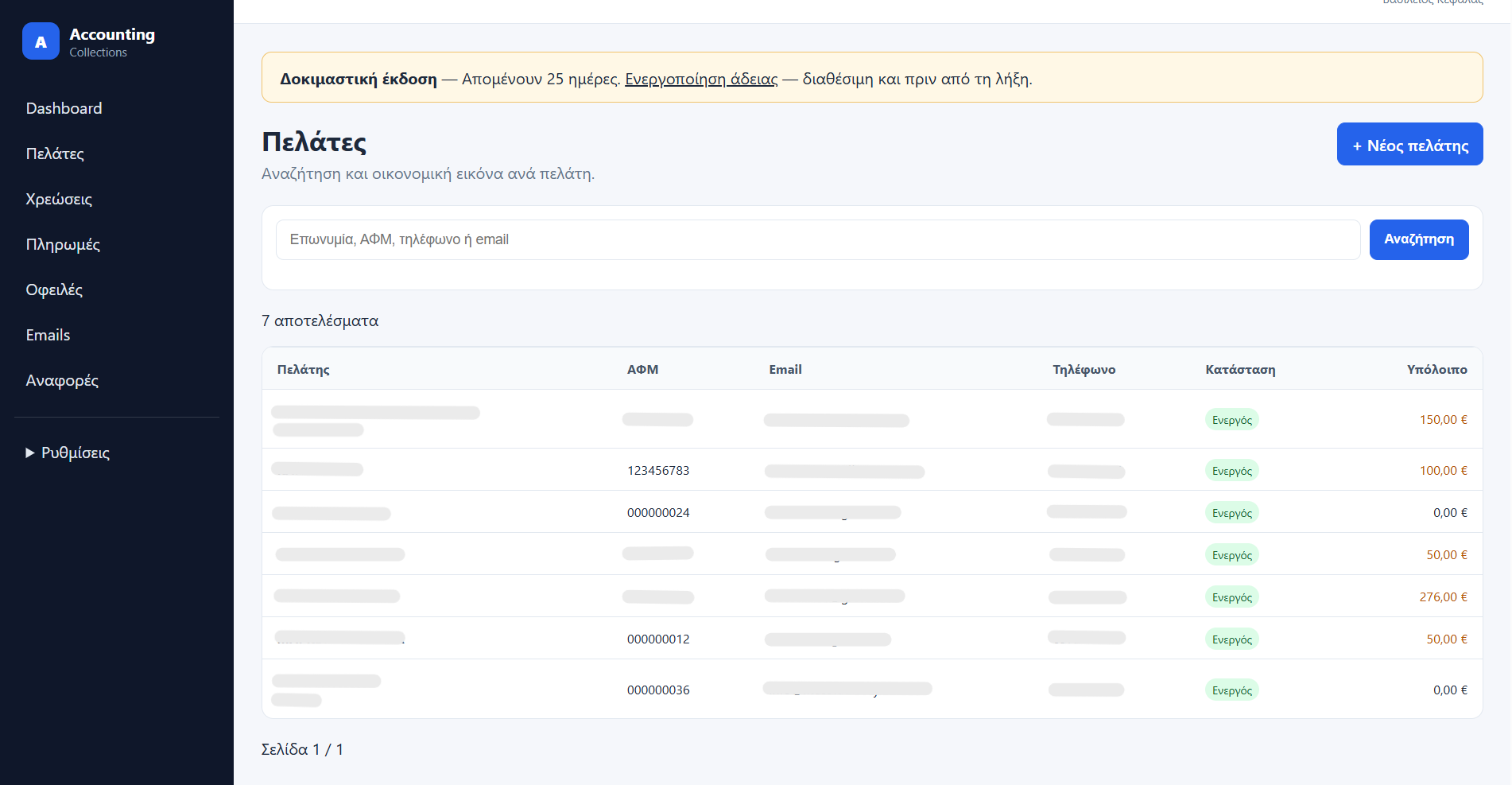Image resolution: width=1512 pixels, height=785 pixels.
Task: Click the Ενεργοποίηση άδειας link
Action: tap(701, 79)
